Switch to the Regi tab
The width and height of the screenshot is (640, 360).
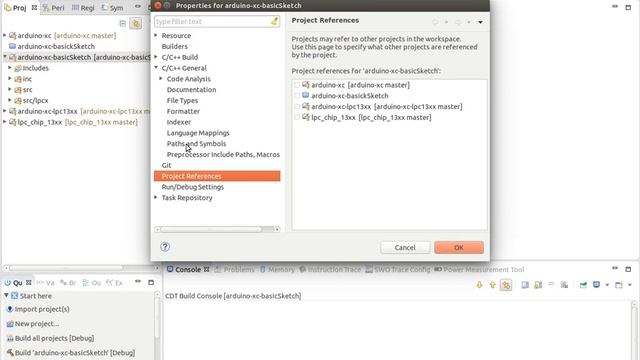tap(83, 8)
